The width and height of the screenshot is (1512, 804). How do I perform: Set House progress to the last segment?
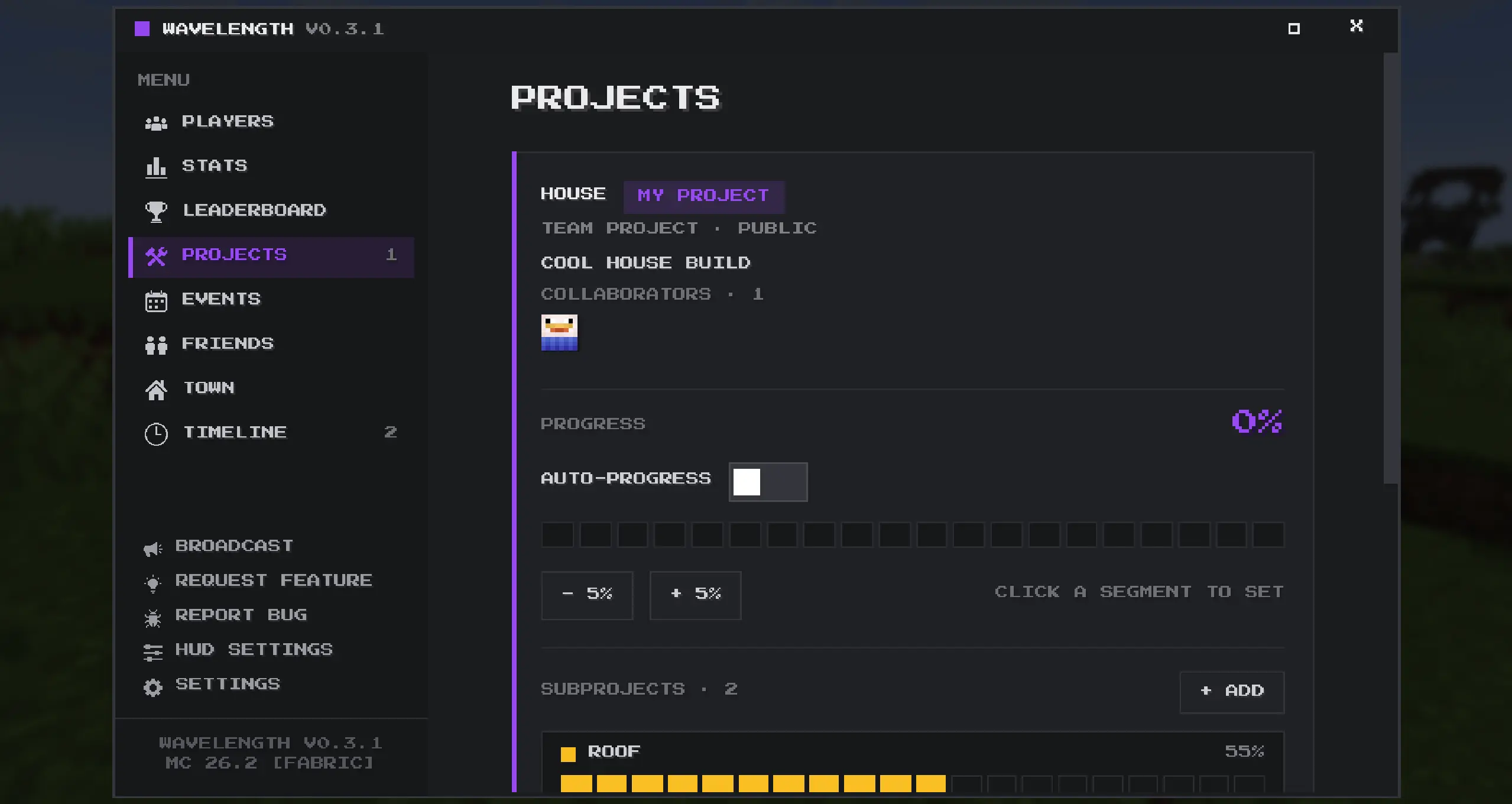click(x=1268, y=534)
